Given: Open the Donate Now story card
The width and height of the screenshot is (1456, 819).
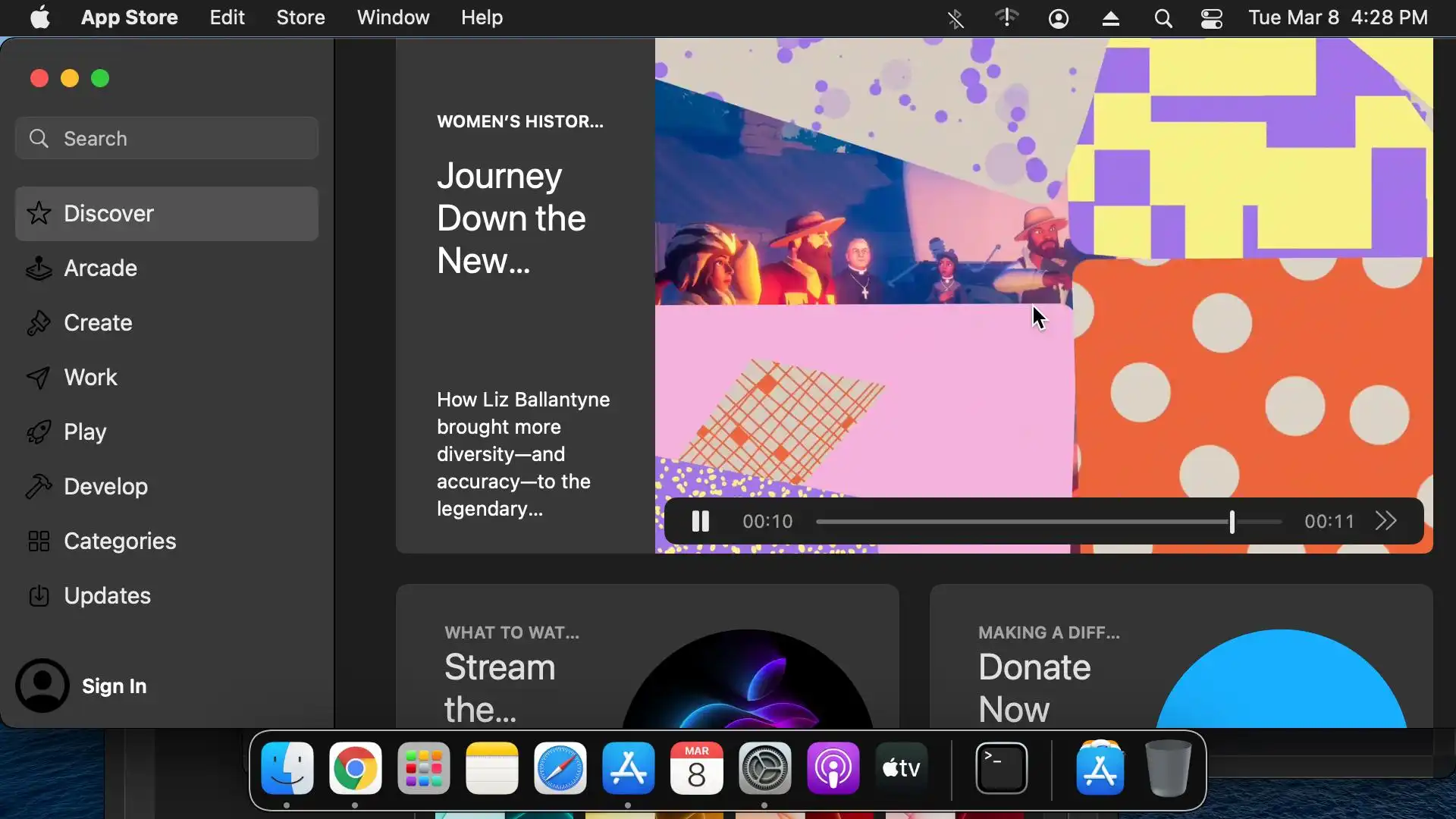Looking at the screenshot, I should point(1180,657).
